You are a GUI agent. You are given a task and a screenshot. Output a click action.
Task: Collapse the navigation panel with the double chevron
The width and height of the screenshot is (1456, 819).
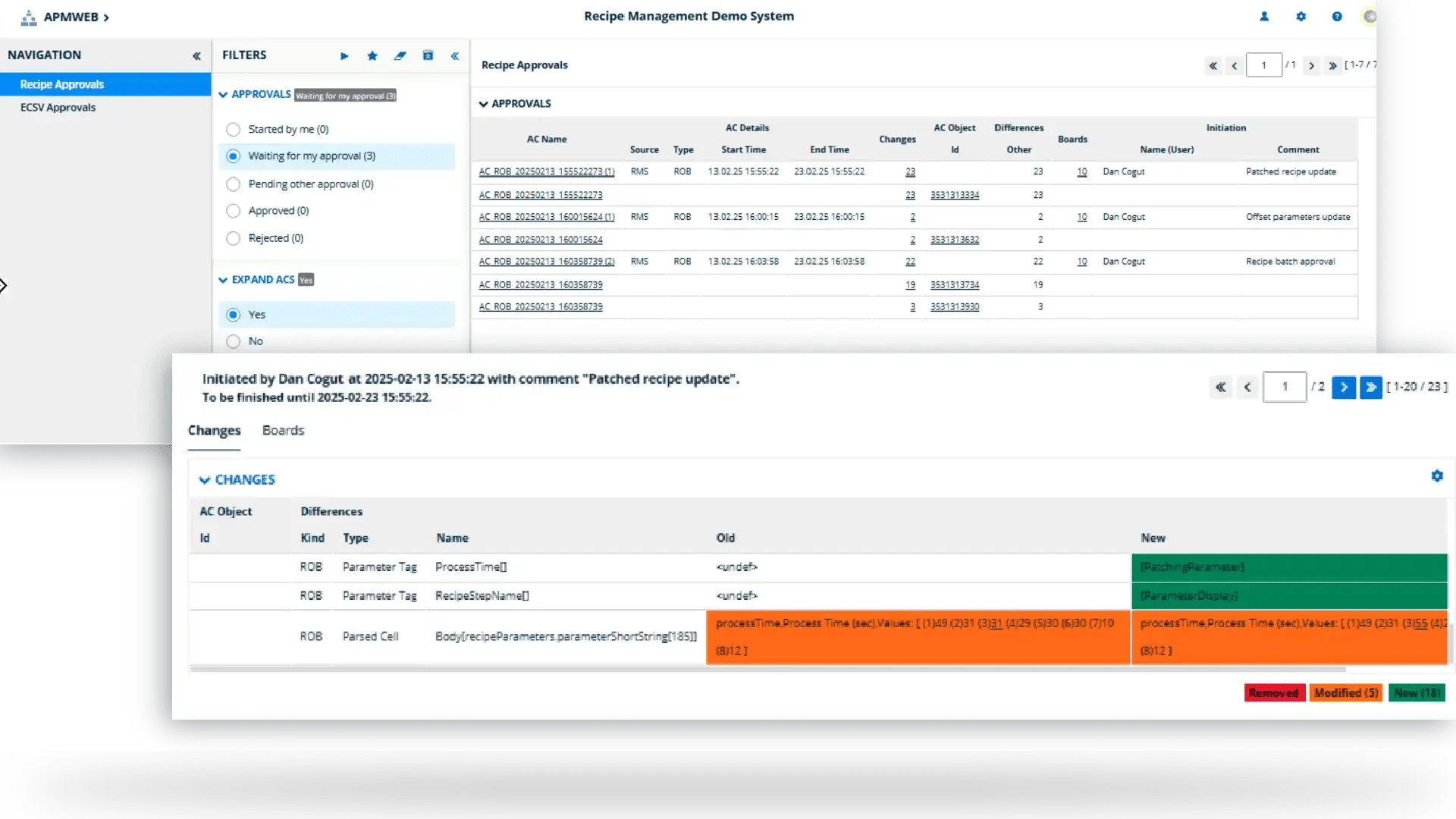196,55
